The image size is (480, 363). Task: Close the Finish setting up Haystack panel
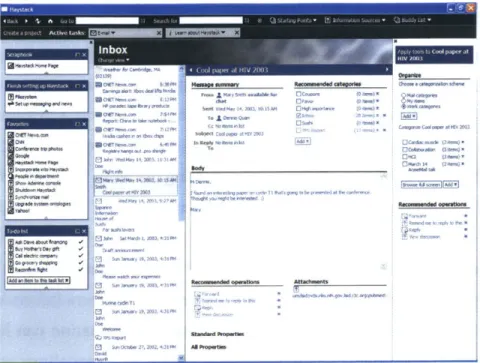[84, 86]
